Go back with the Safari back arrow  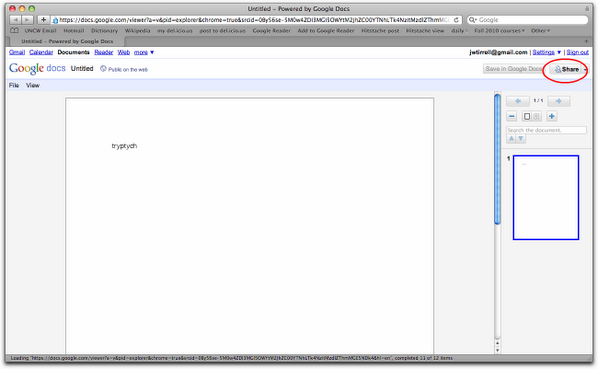(x=16, y=20)
